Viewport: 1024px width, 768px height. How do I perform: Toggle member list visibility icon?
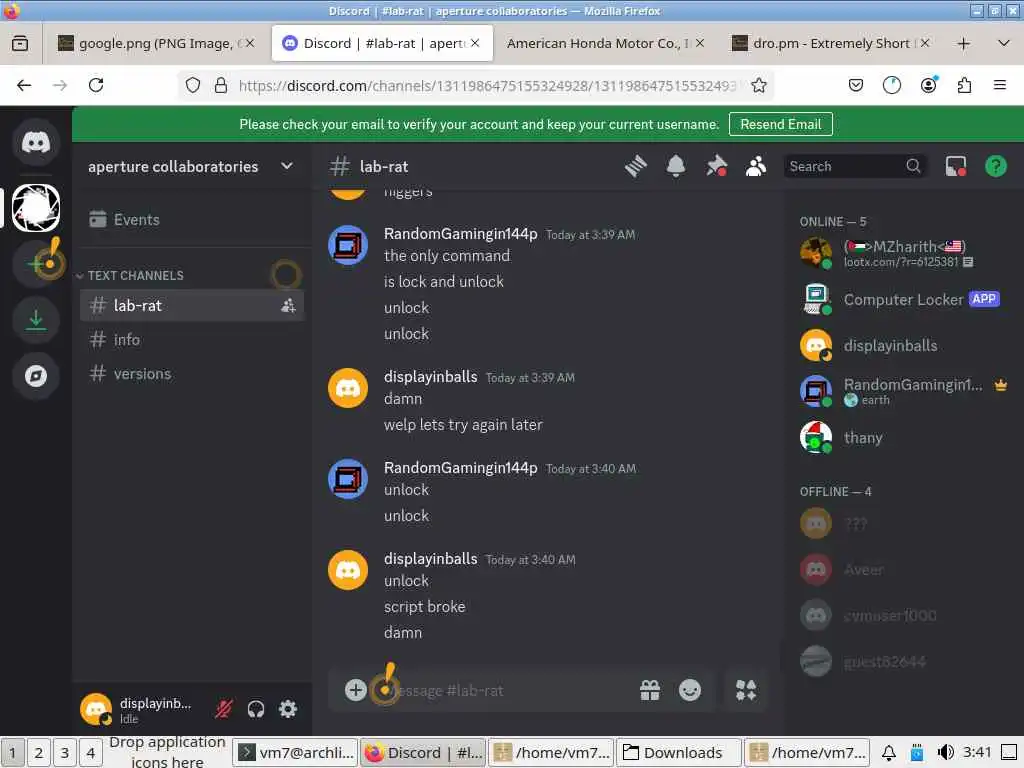(x=756, y=167)
